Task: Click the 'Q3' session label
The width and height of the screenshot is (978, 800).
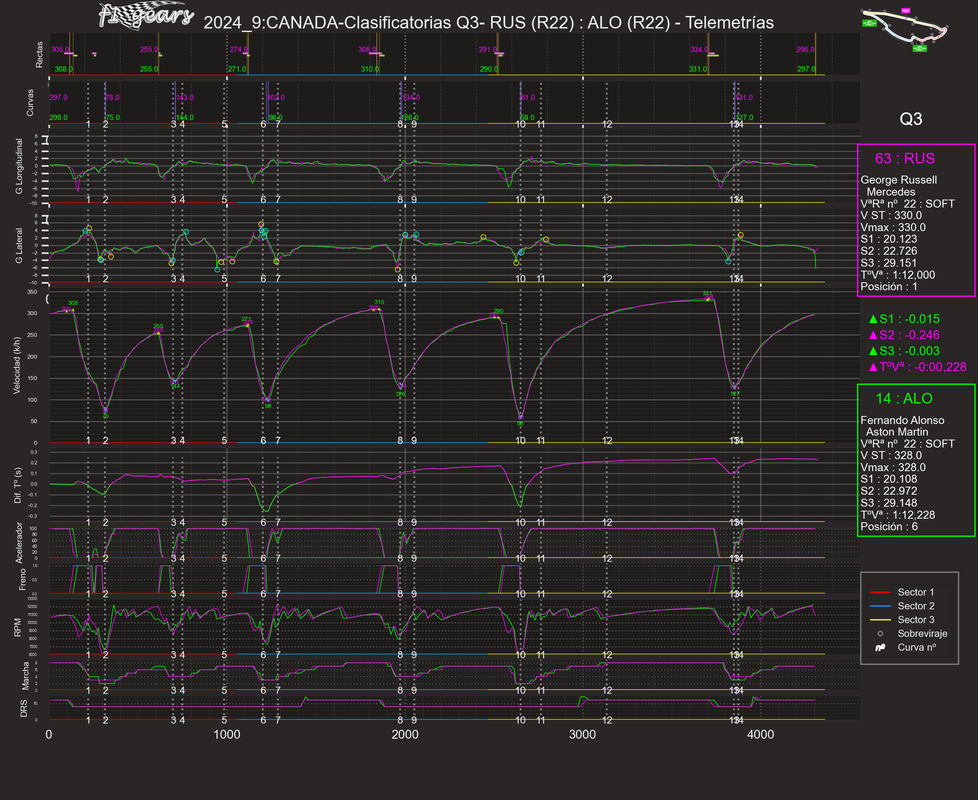Action: [x=911, y=119]
